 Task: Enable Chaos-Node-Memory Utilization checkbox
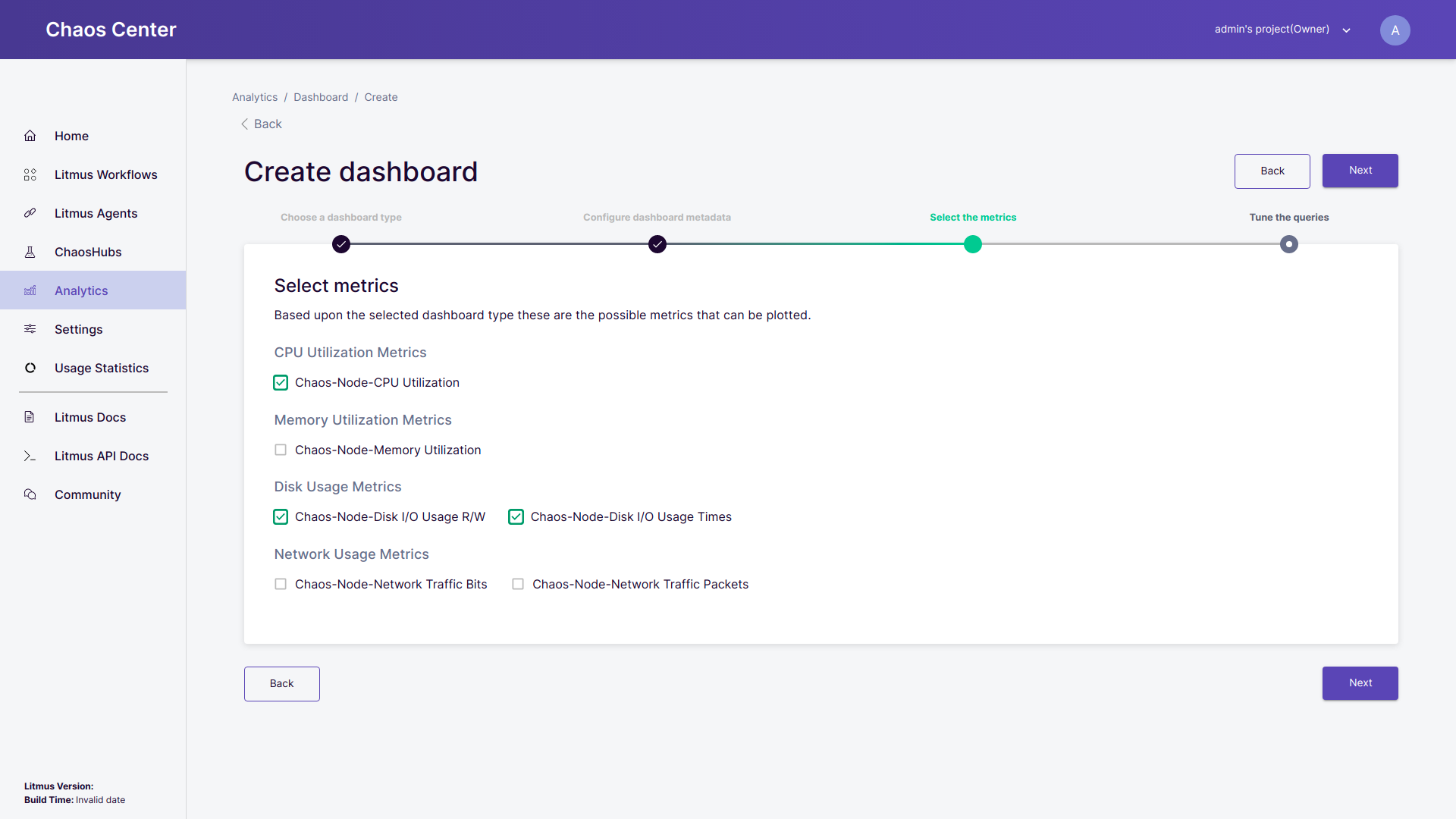tap(281, 450)
